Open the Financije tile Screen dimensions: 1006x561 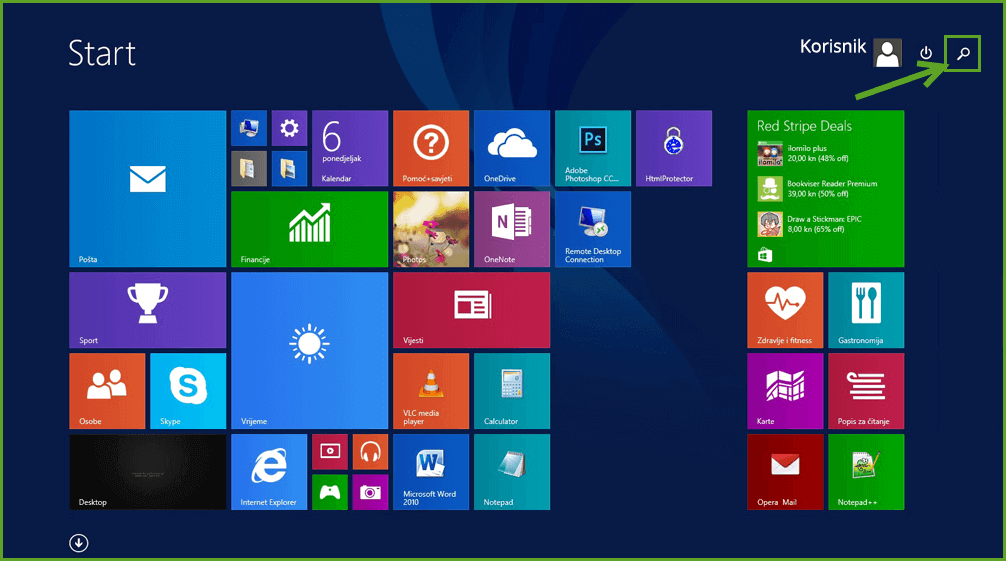click(x=309, y=229)
